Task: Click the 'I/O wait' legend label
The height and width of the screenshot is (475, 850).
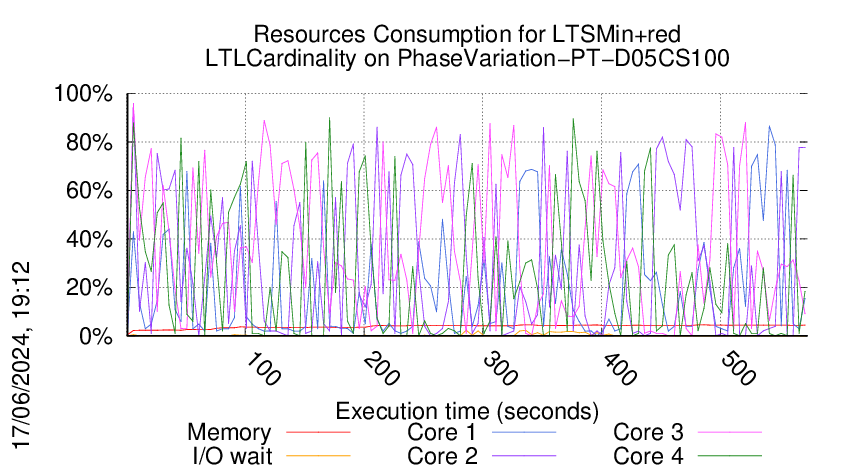Action: 232,456
